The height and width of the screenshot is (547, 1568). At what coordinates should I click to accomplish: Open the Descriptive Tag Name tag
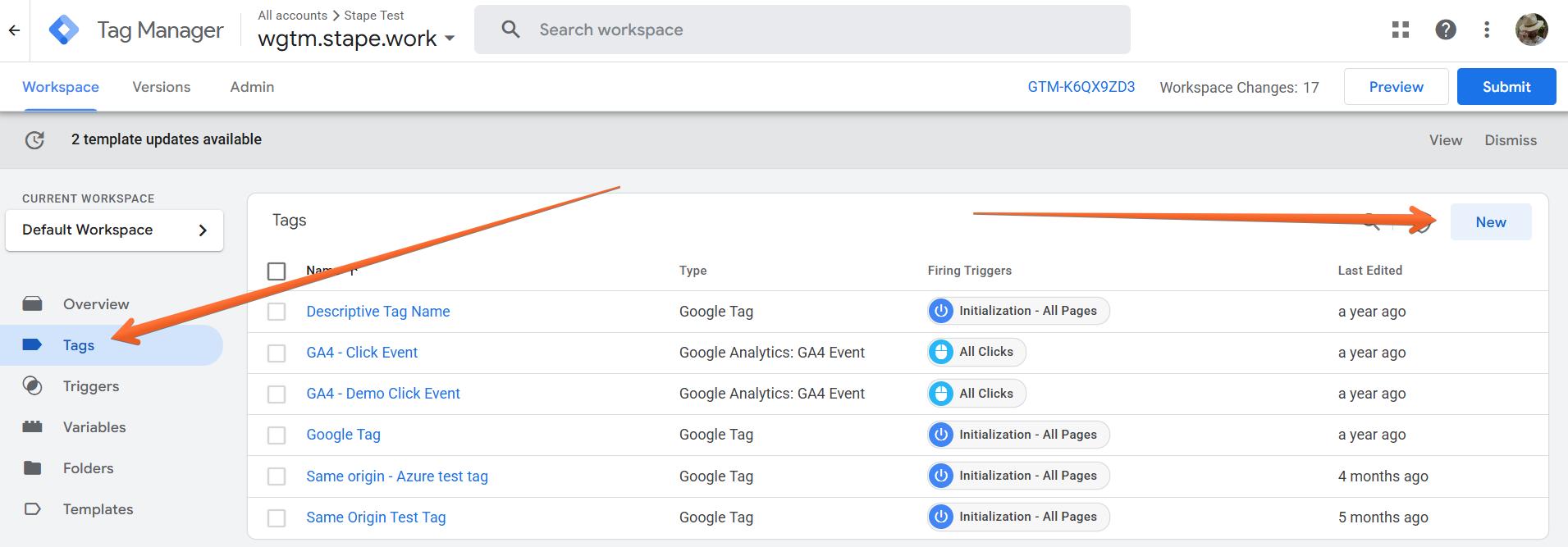tap(378, 312)
